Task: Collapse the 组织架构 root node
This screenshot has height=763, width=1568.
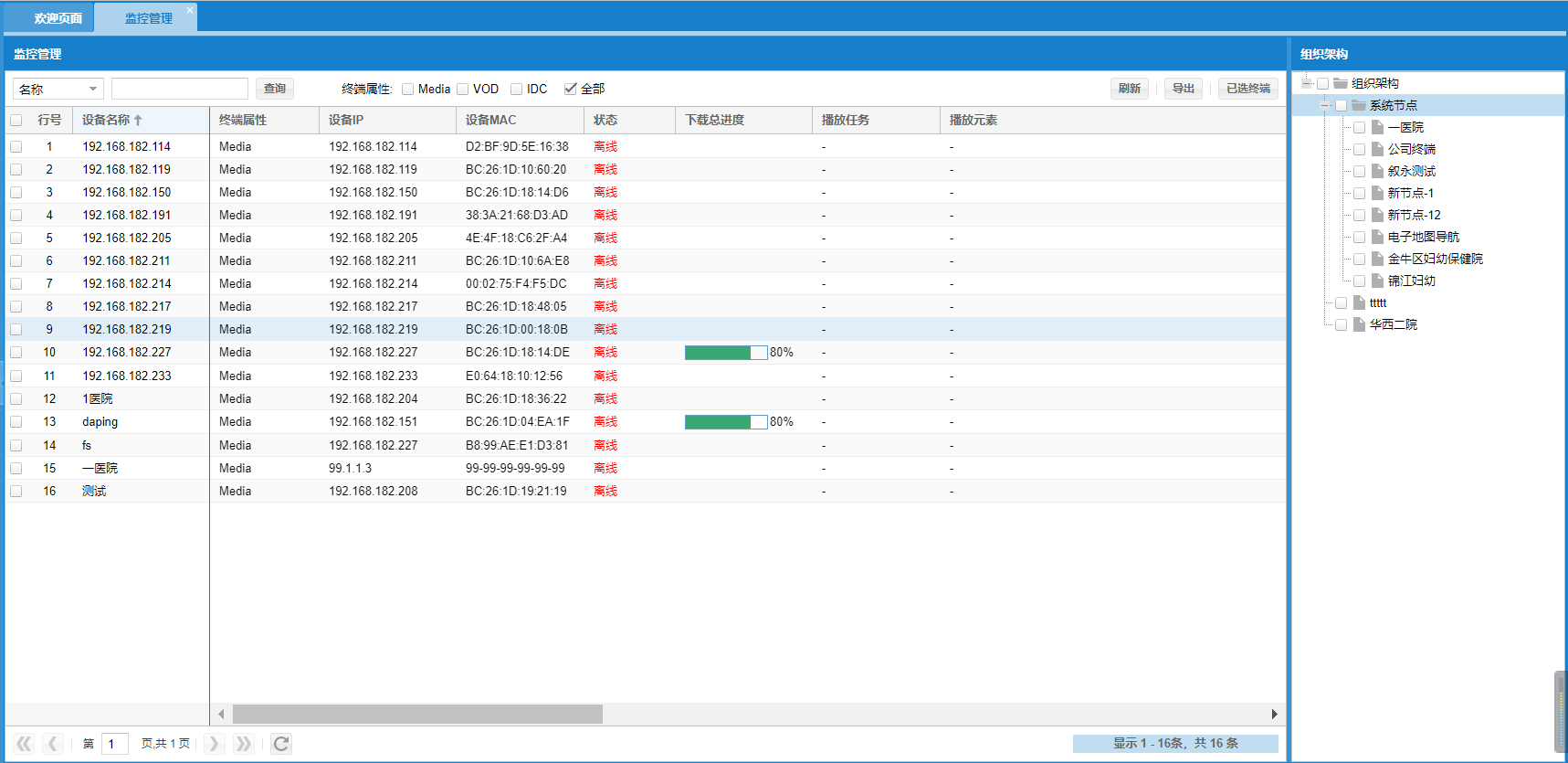Action: coord(1307,83)
